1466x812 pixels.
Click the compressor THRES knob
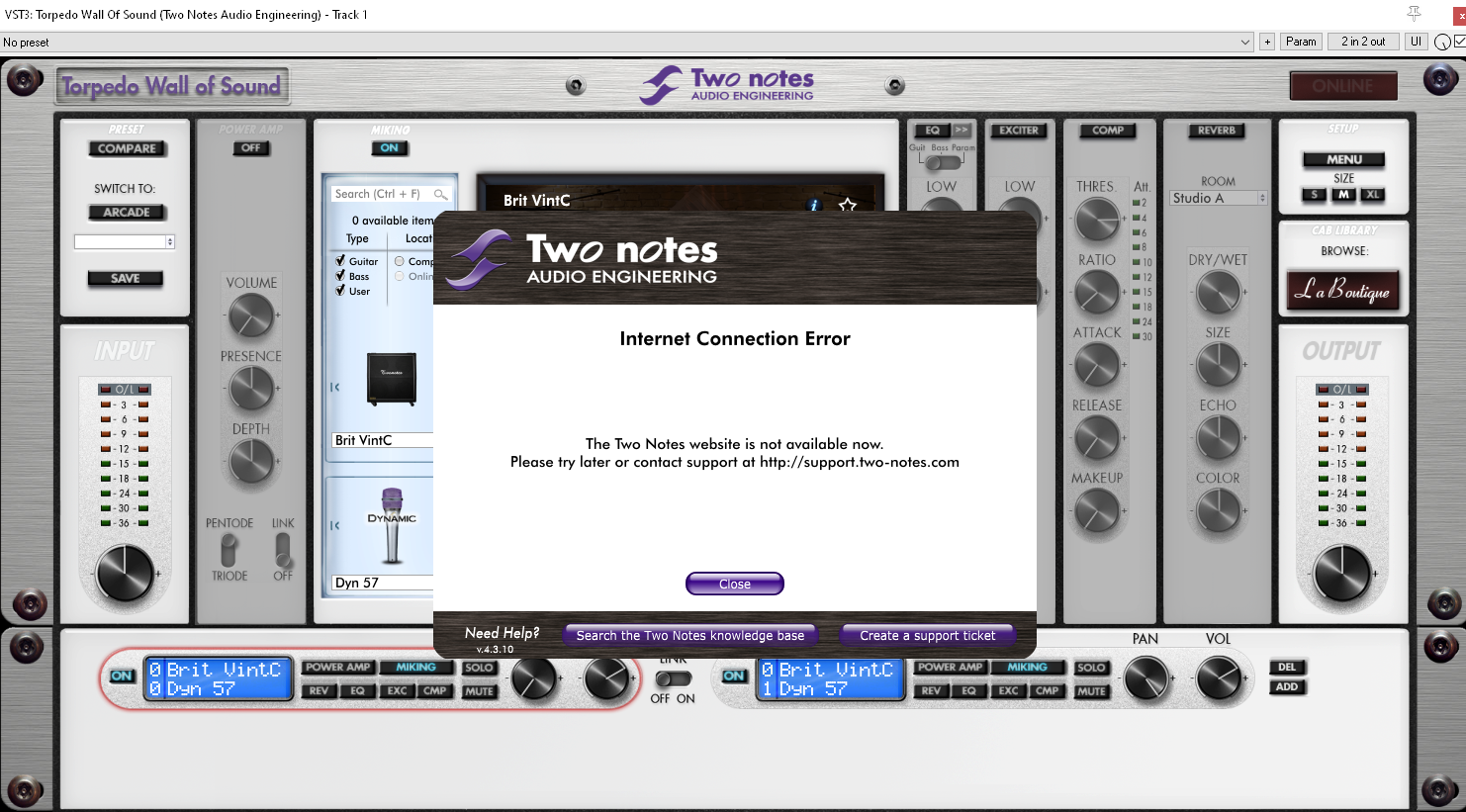(x=1097, y=220)
